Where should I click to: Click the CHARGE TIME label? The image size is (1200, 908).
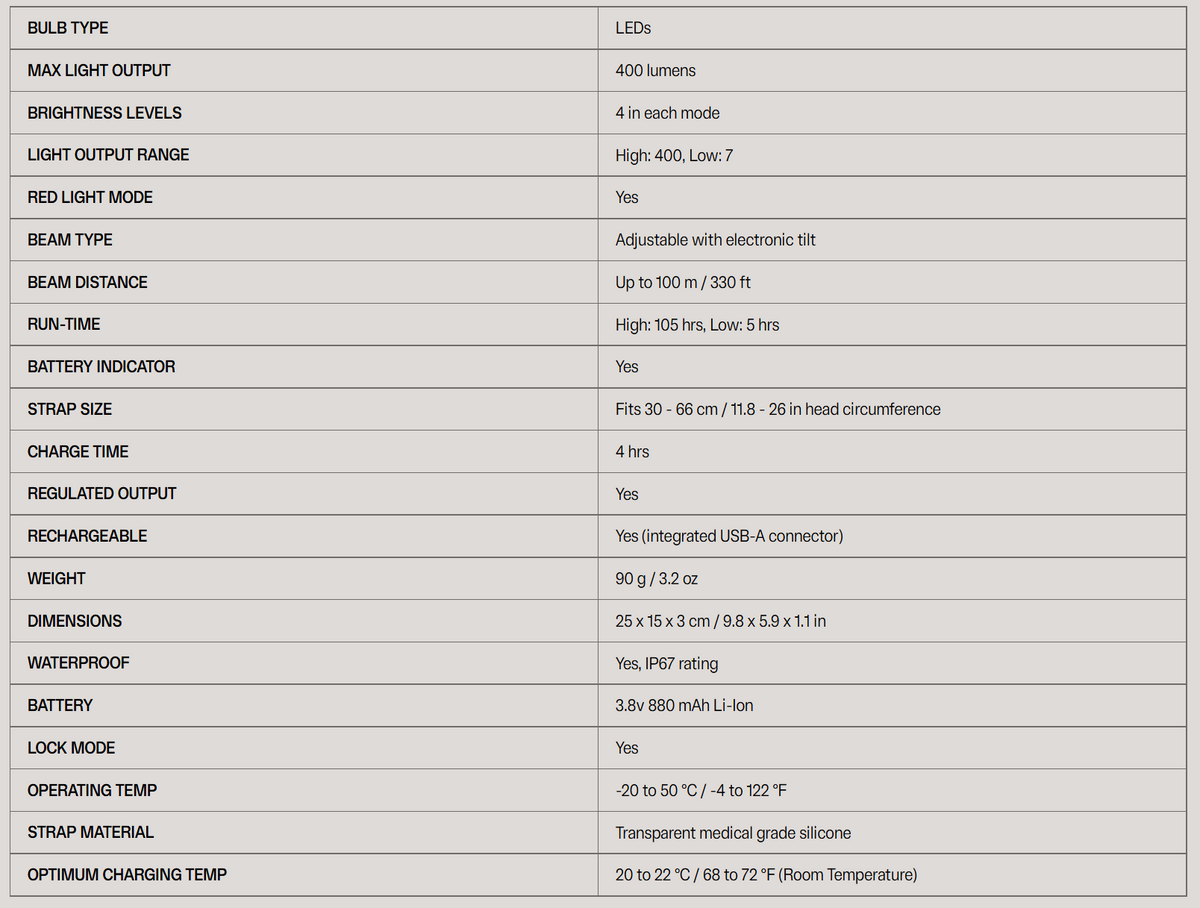click(x=78, y=452)
